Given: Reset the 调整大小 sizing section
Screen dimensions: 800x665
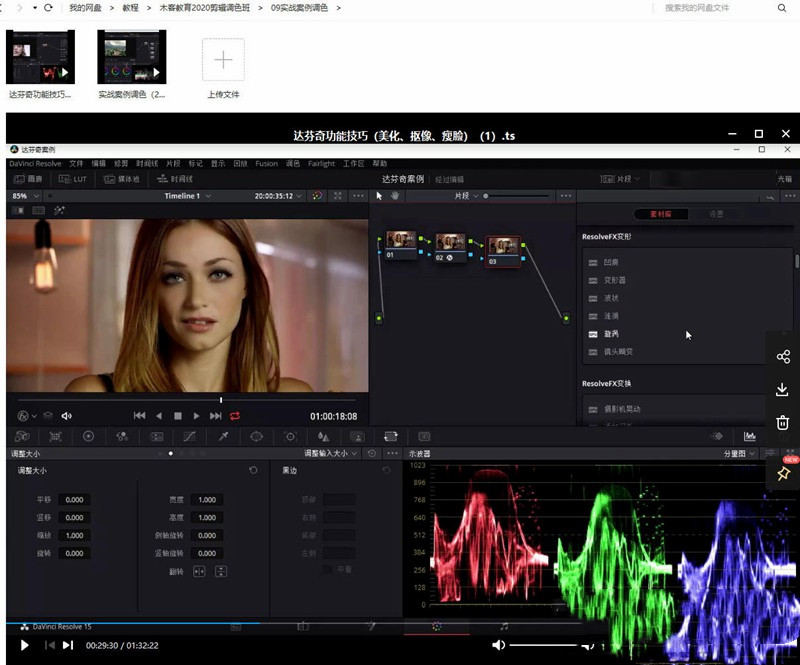Looking at the screenshot, I should tap(253, 470).
